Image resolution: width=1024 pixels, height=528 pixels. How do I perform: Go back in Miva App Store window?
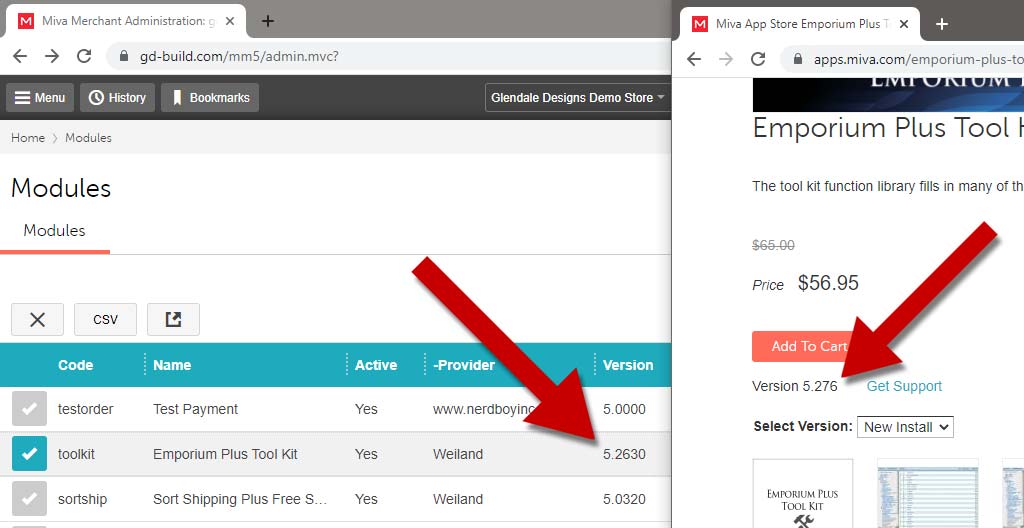click(x=694, y=59)
